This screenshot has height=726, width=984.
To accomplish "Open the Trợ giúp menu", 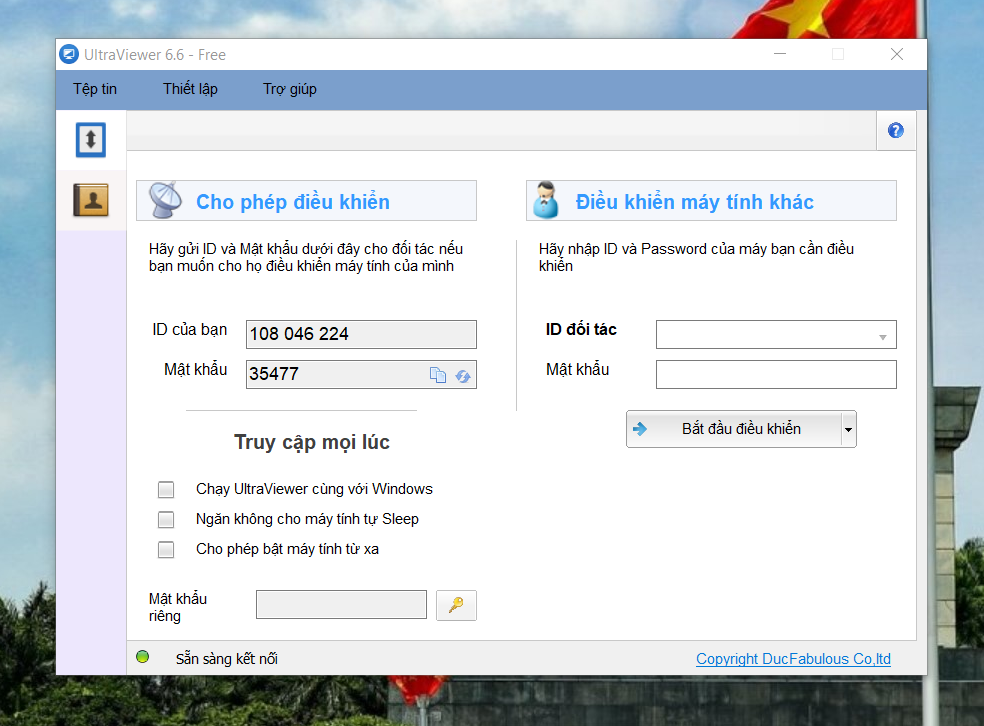I will pyautogui.click(x=289, y=89).
